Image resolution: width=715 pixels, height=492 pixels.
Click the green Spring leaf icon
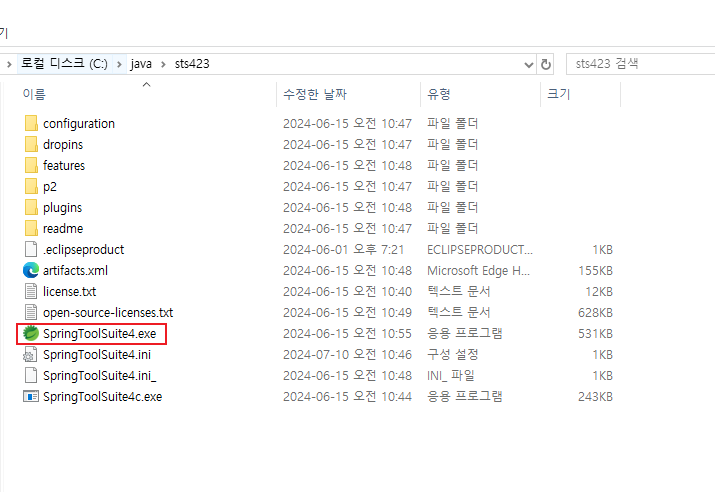31,333
